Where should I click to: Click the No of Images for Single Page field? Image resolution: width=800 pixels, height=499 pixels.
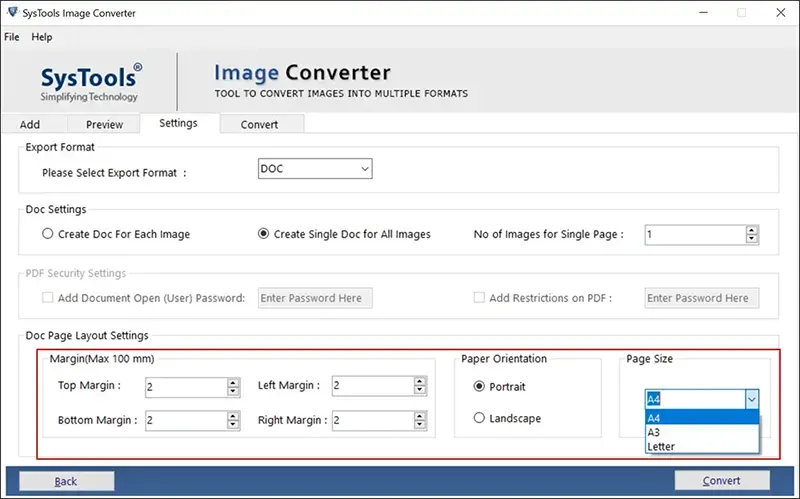tap(695, 235)
